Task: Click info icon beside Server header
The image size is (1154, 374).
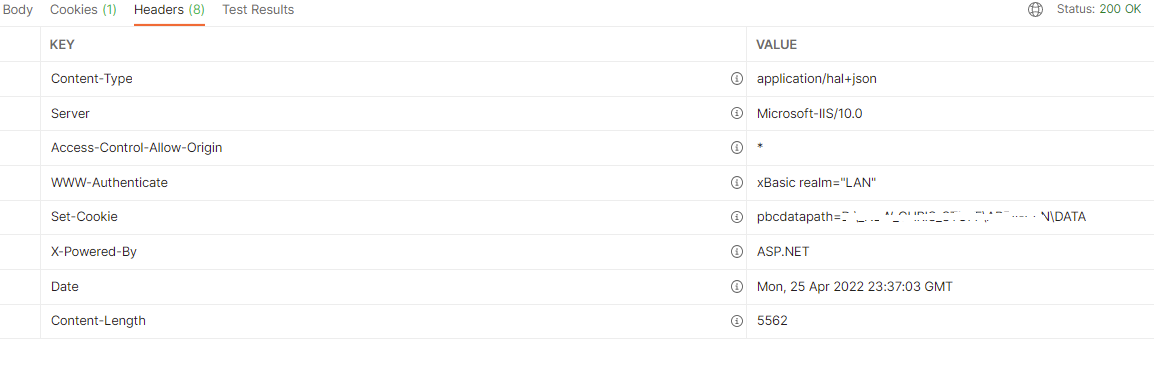Action: 736,113
